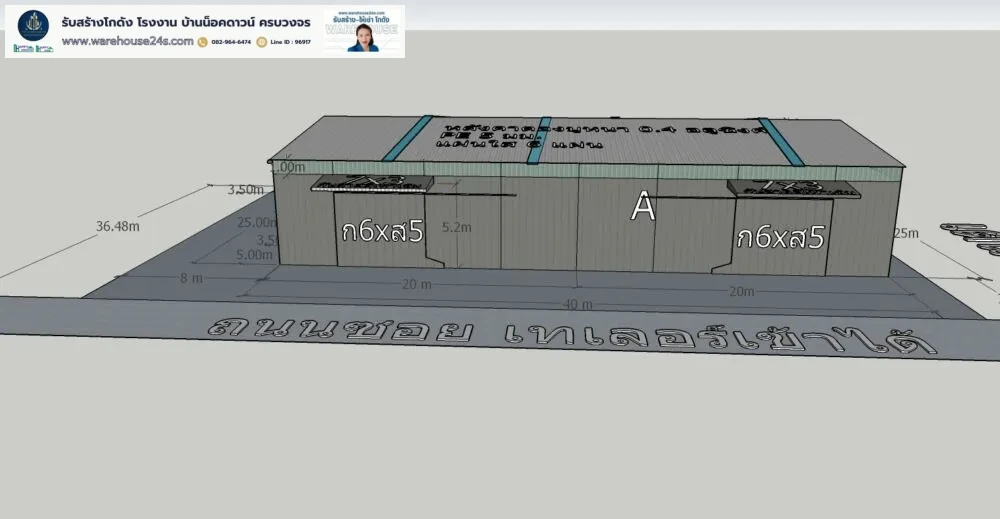Click the Line ID : 96917 text
The height and width of the screenshot is (519, 1000).
pos(290,42)
